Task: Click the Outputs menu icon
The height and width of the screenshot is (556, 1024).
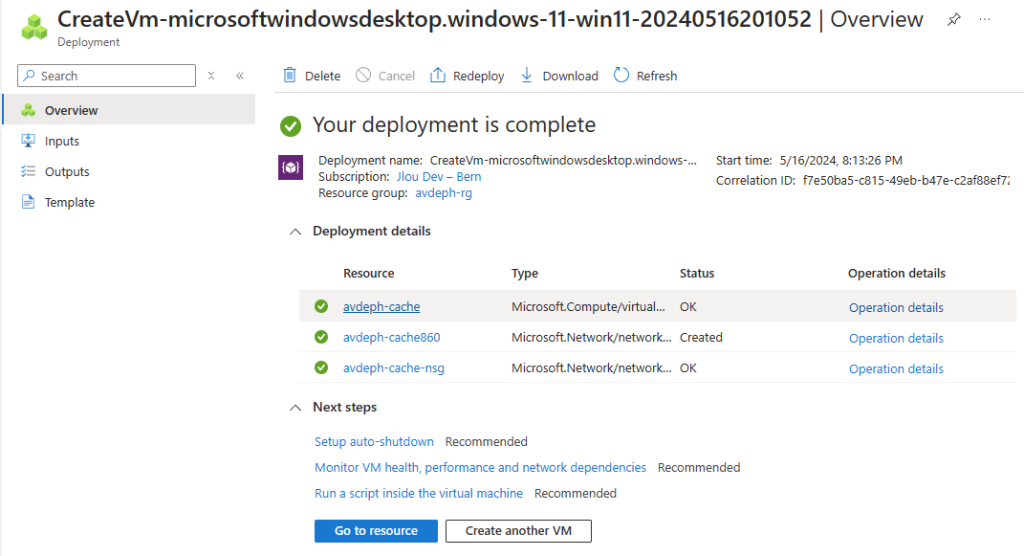Action: 28,171
